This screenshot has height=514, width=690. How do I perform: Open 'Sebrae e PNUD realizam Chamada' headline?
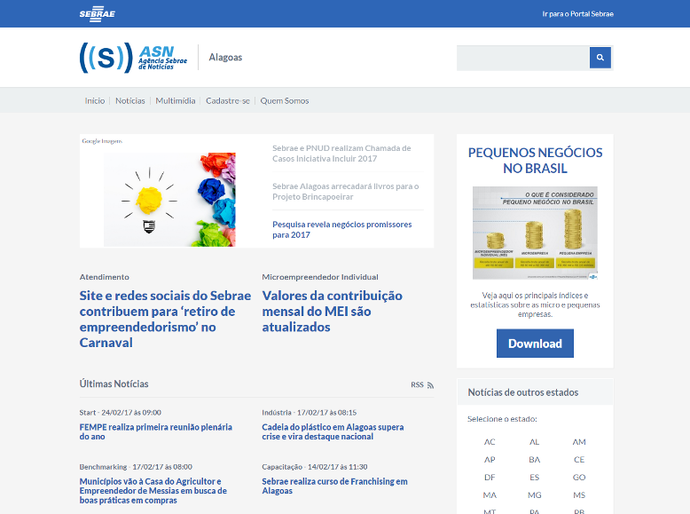coord(341,153)
